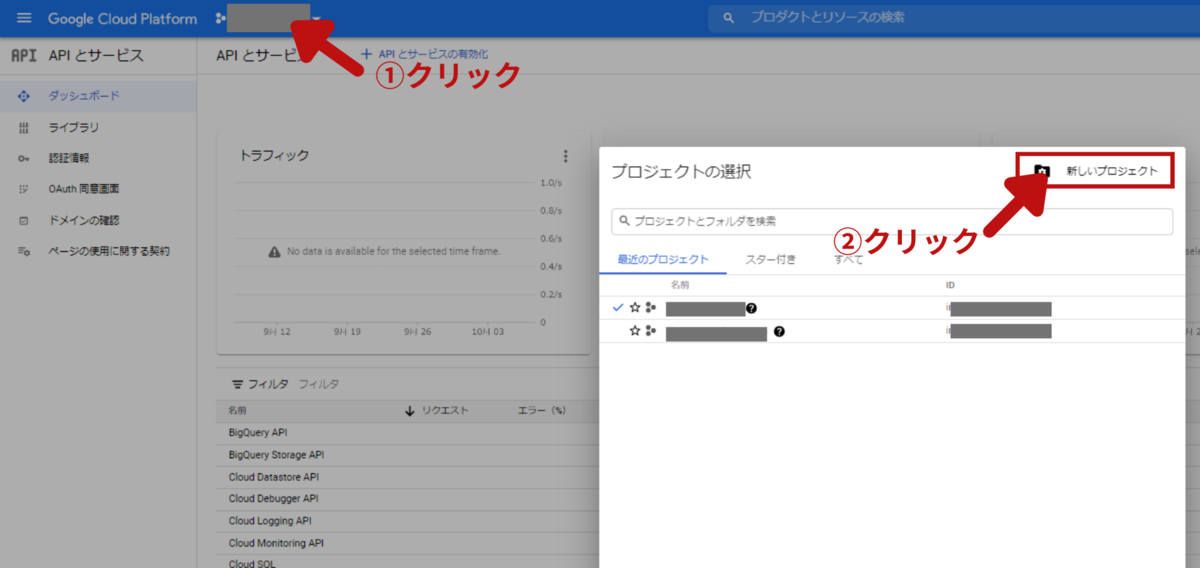The width and height of the screenshot is (1200, 568).
Task: Click the 新しいプロジェクト button in dialog
Action: point(1095,171)
